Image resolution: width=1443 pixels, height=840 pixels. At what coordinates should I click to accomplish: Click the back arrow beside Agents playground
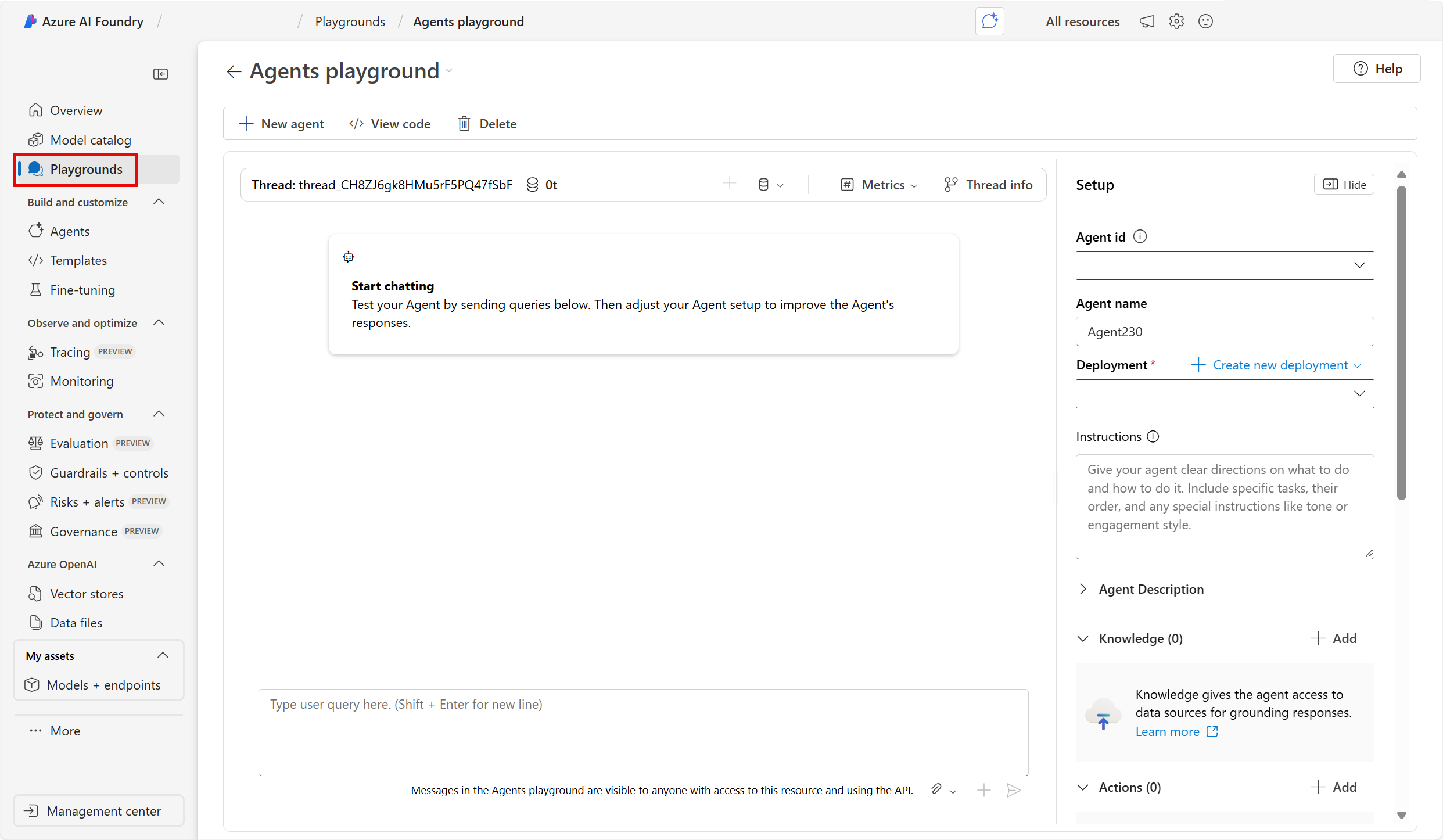[234, 71]
